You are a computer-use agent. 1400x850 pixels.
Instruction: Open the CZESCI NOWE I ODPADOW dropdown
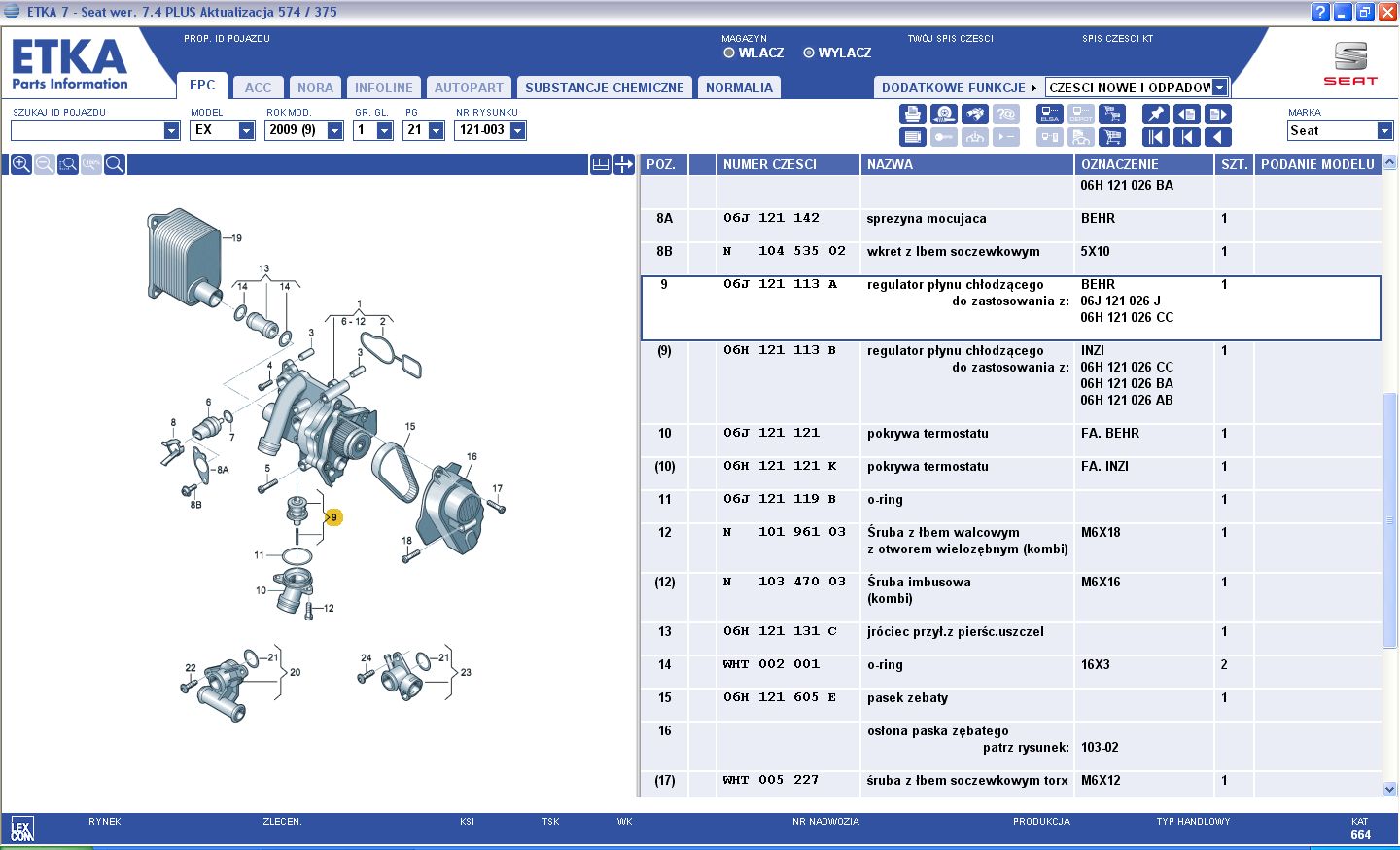coord(1219,88)
